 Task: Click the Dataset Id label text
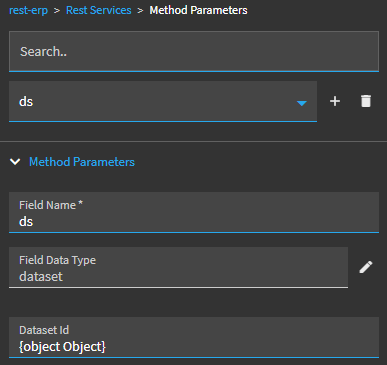44,330
